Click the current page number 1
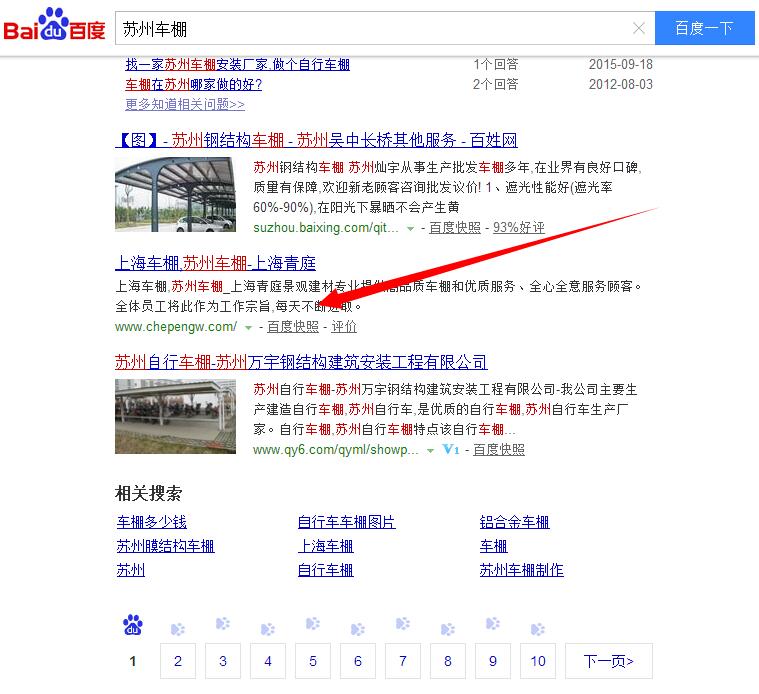Image resolution: width=759 pixels, height=694 pixels. coord(133,661)
